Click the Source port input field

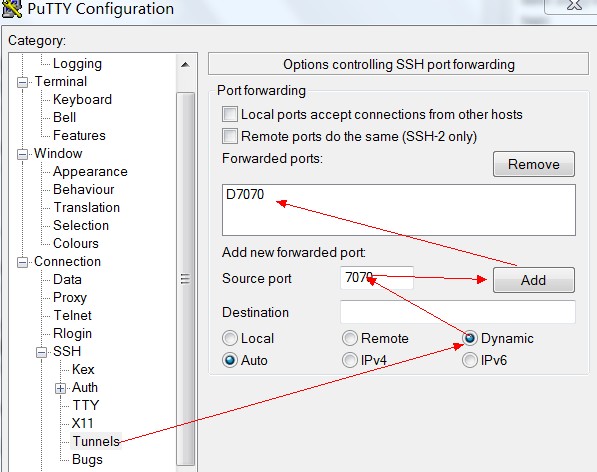click(x=377, y=278)
